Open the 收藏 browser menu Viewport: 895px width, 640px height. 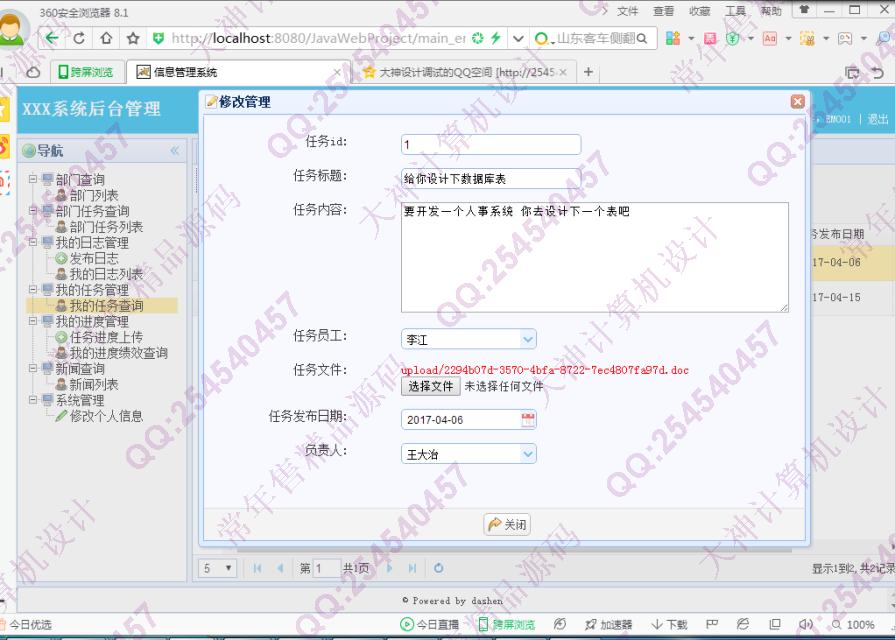click(x=699, y=11)
